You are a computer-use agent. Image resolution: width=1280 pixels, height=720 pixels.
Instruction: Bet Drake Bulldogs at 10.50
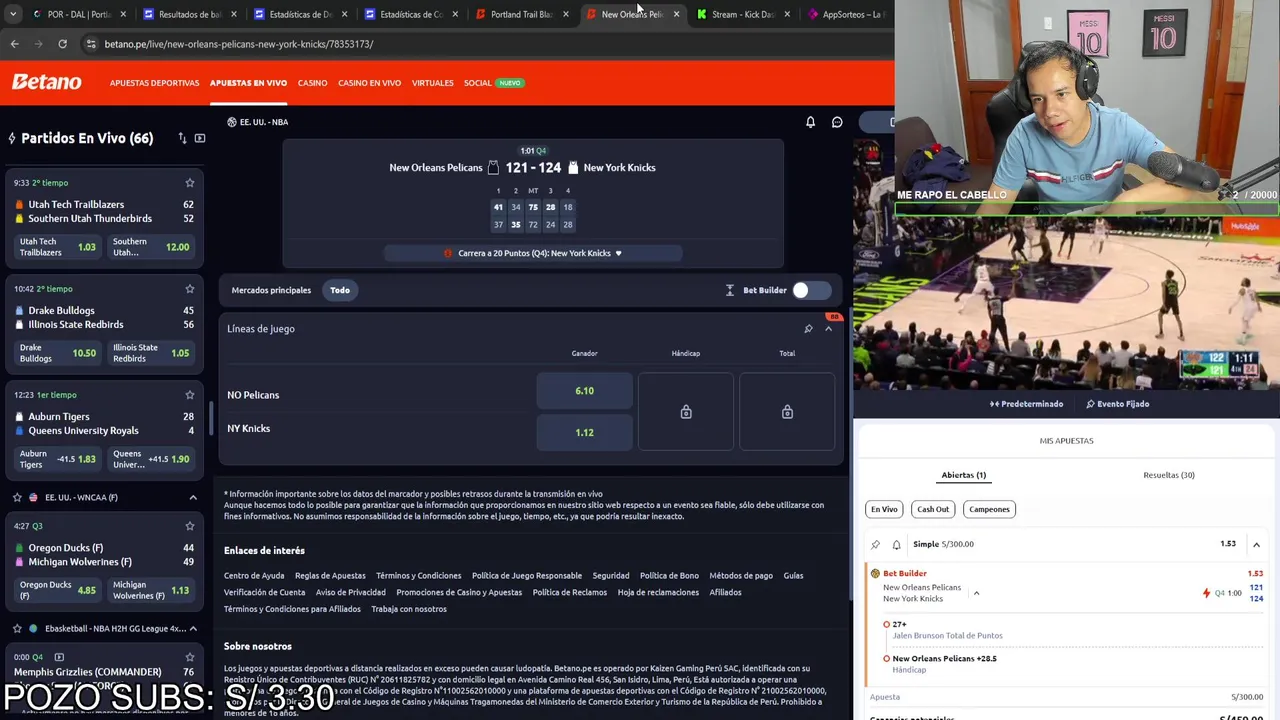57,353
